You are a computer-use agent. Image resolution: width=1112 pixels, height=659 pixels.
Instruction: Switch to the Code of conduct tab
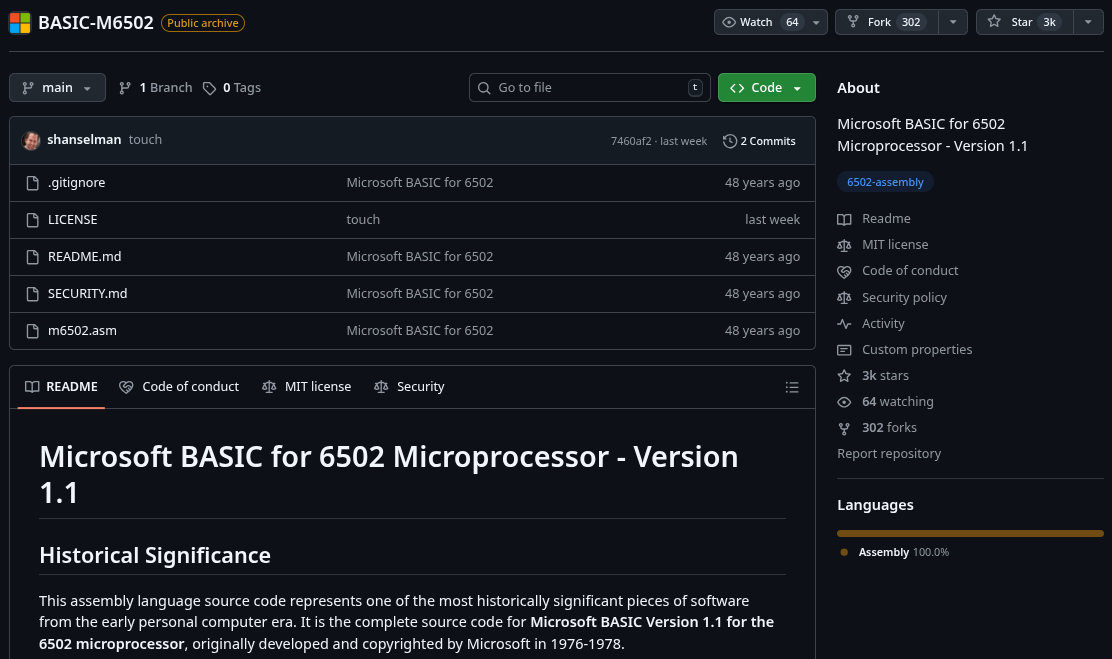179,386
